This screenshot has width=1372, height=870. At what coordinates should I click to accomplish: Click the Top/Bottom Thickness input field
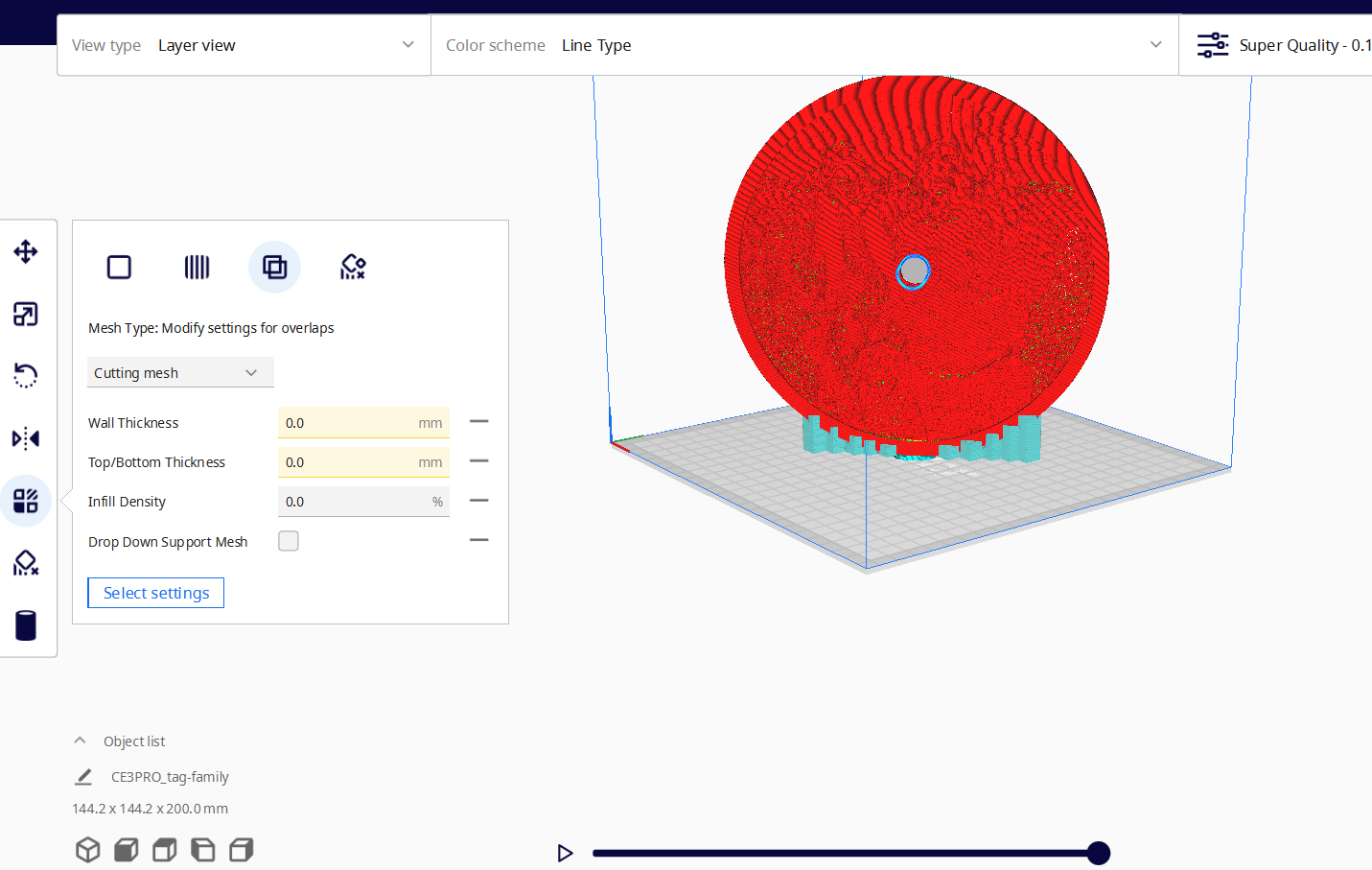(363, 461)
